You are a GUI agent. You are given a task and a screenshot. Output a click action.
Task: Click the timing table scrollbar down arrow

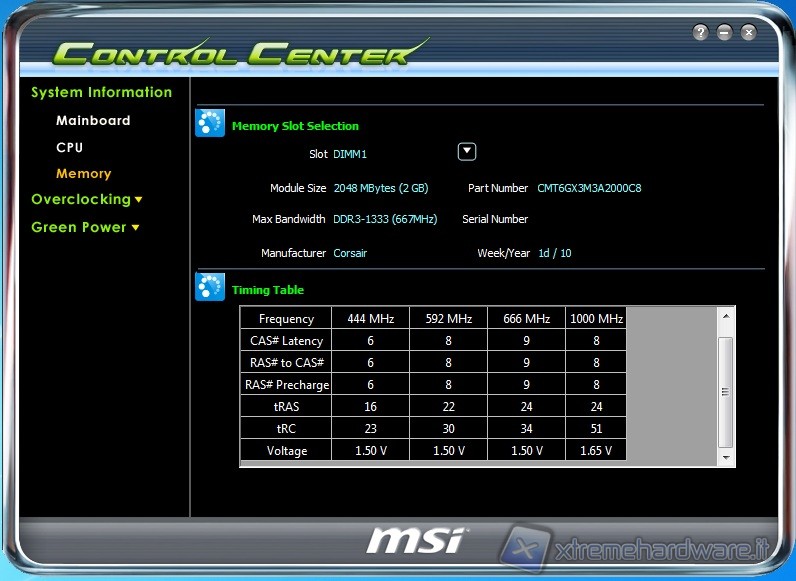[727, 456]
